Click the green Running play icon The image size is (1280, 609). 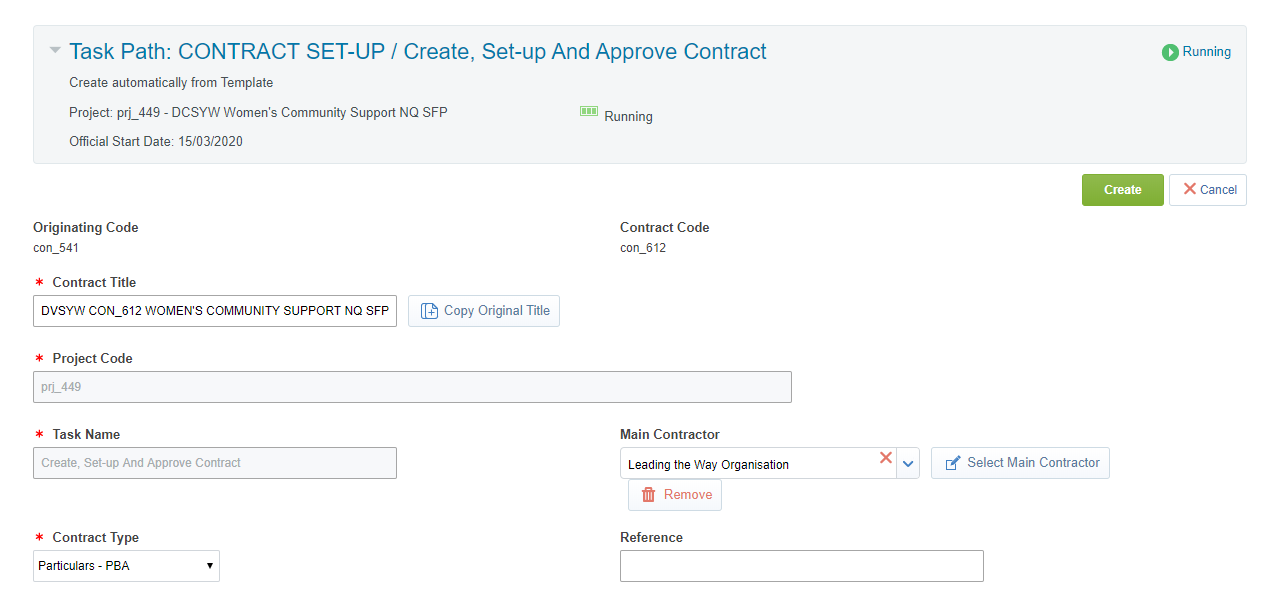(x=1170, y=52)
